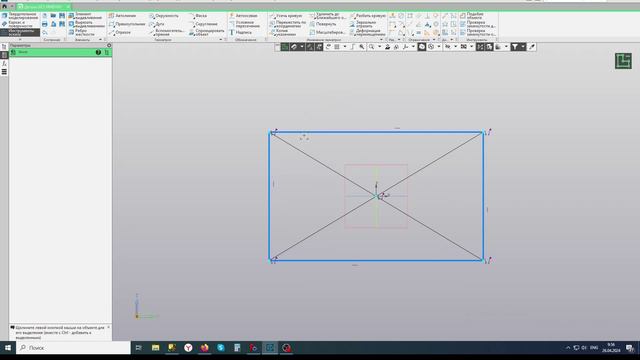Screen dimensions: 640x360
Task: Click Вырезать выдавливанием cut tool
Action: 86,24
